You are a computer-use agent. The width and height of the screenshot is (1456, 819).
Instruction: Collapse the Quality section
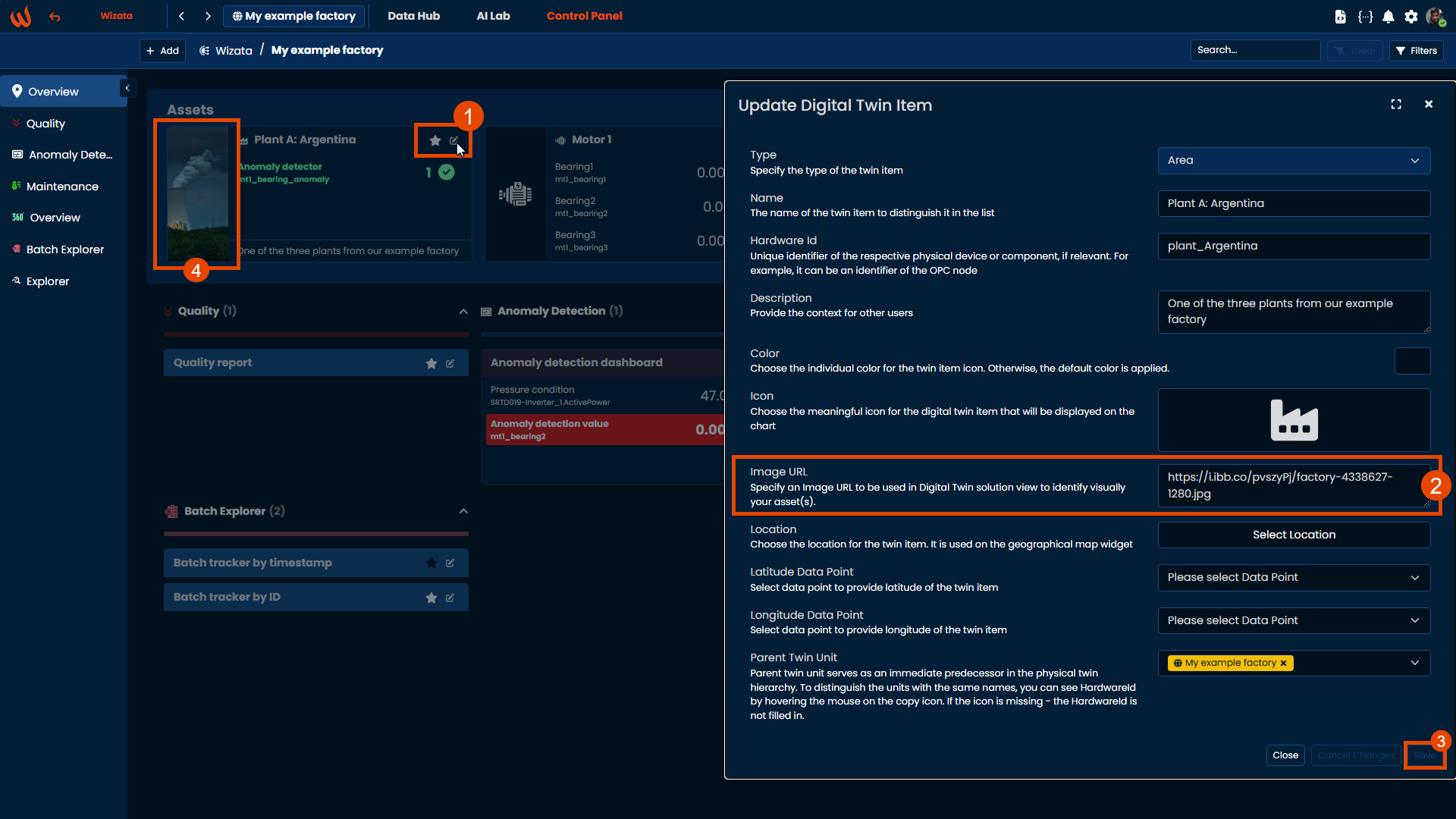tap(463, 312)
